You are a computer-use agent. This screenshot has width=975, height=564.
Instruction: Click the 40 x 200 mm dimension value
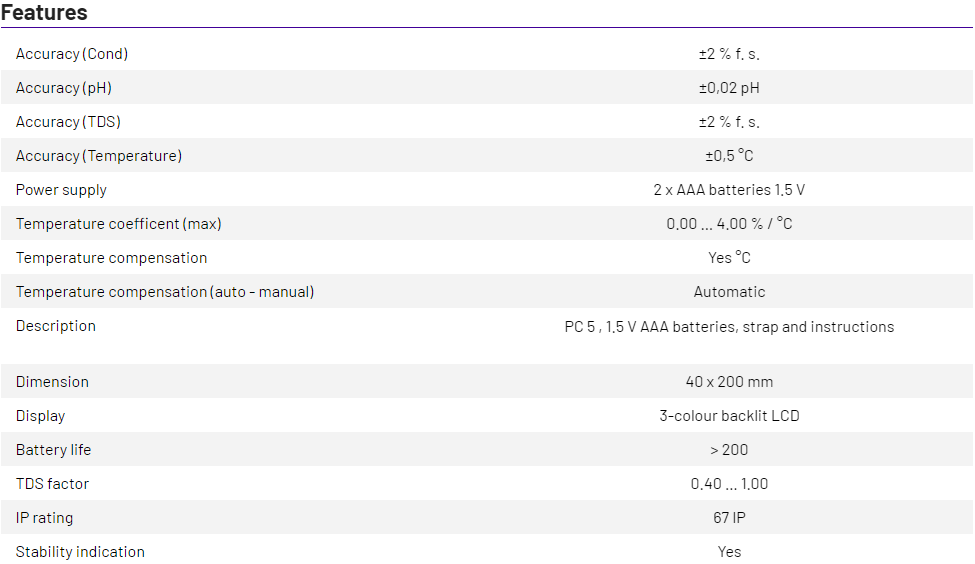[x=729, y=382]
